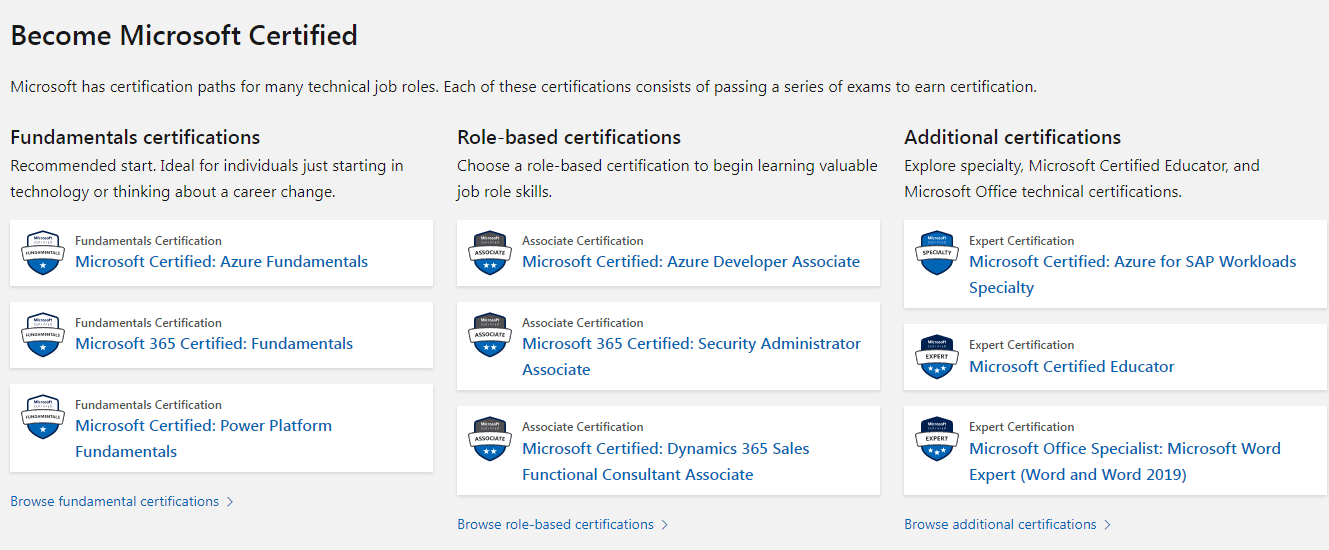Click the Fundamentals certifications heading
The height and width of the screenshot is (550, 1329).
(135, 137)
